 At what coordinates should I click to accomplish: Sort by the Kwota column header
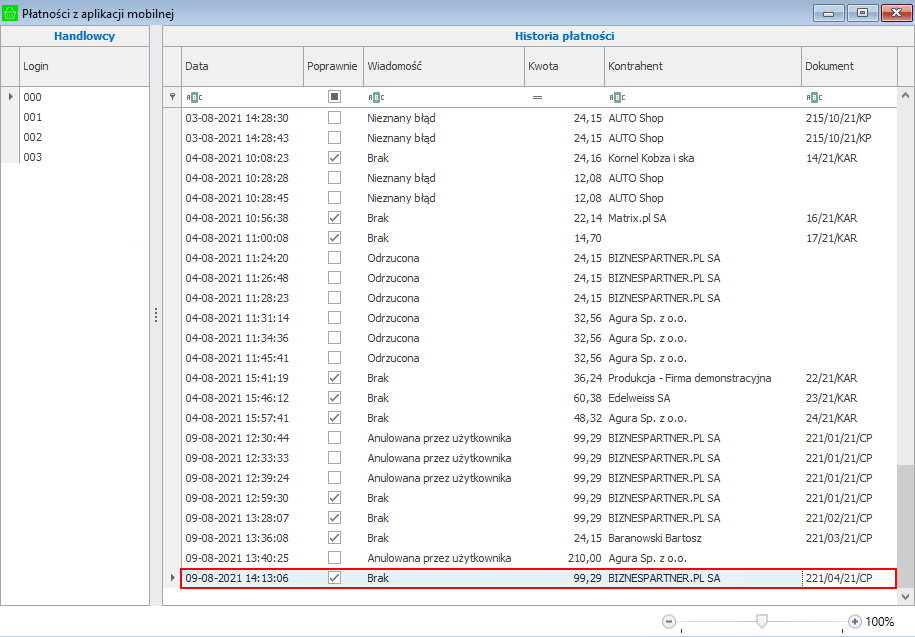point(563,66)
